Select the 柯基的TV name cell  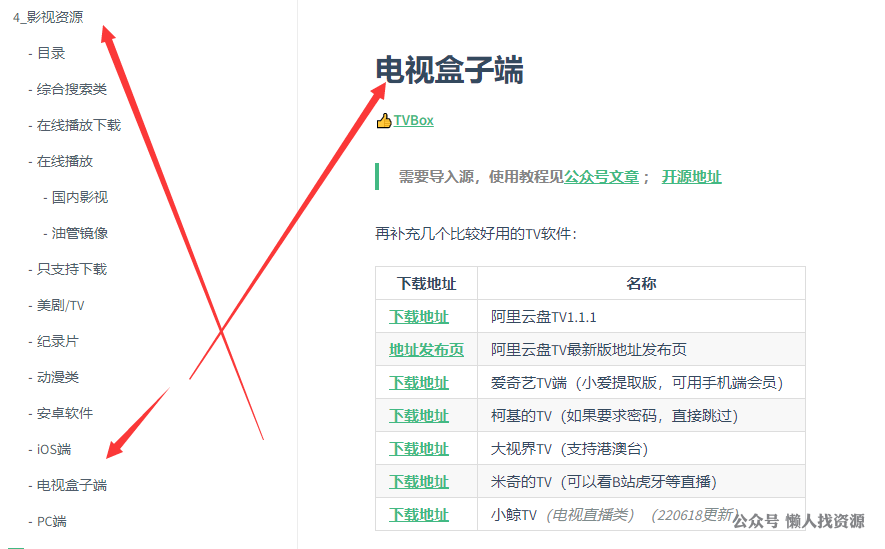point(641,416)
